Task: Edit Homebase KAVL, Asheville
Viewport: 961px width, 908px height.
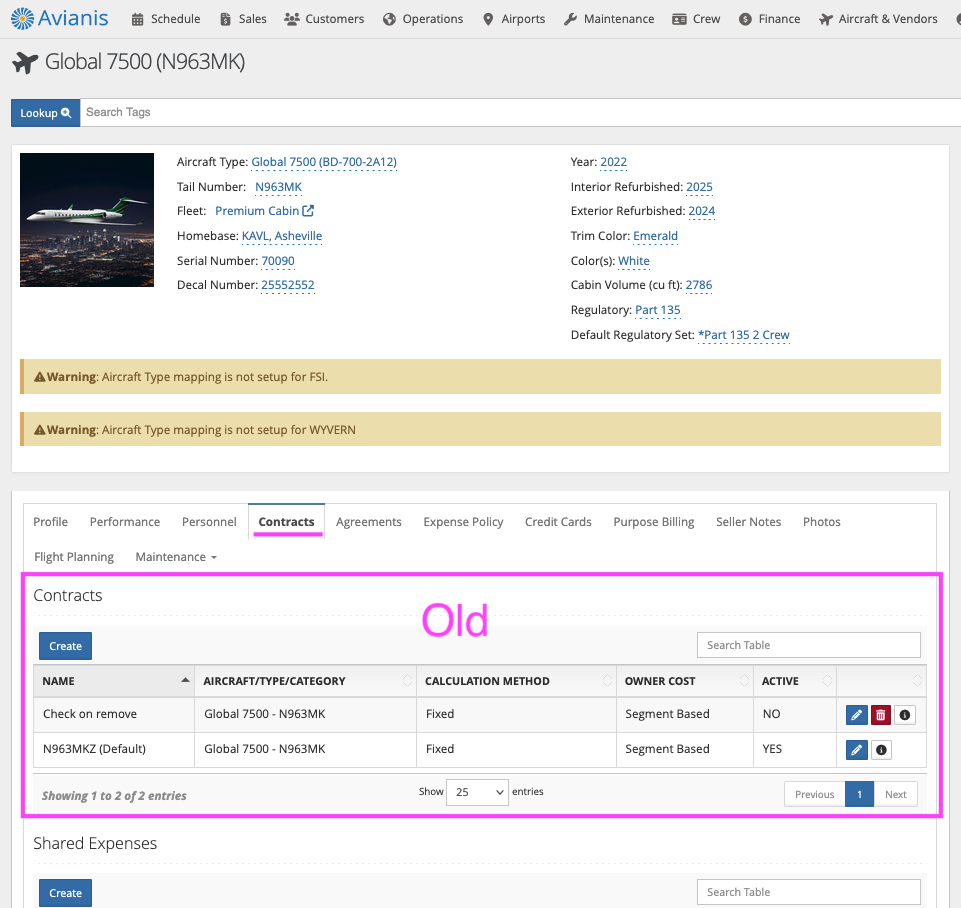Action: pos(282,236)
